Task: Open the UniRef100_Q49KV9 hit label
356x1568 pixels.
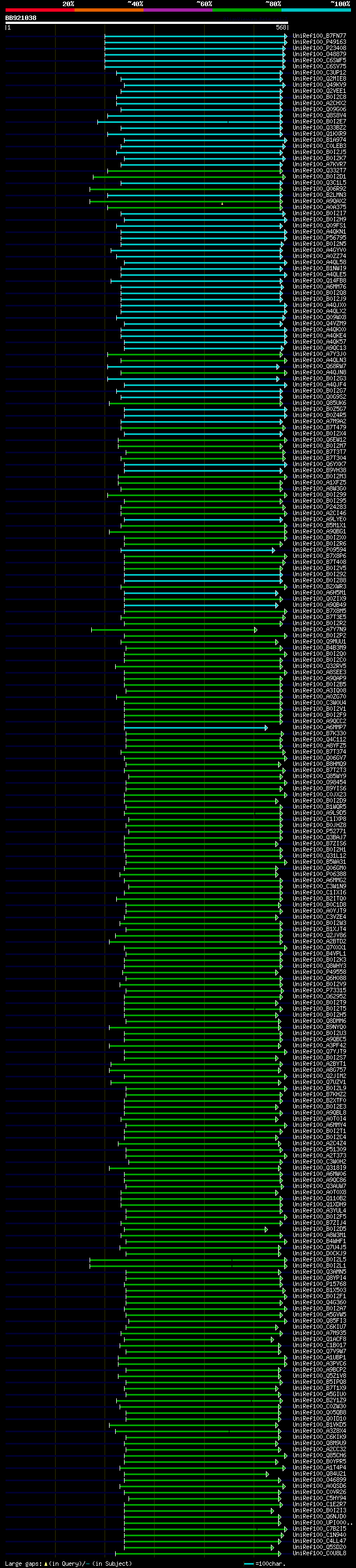Action: pyautogui.click(x=319, y=85)
